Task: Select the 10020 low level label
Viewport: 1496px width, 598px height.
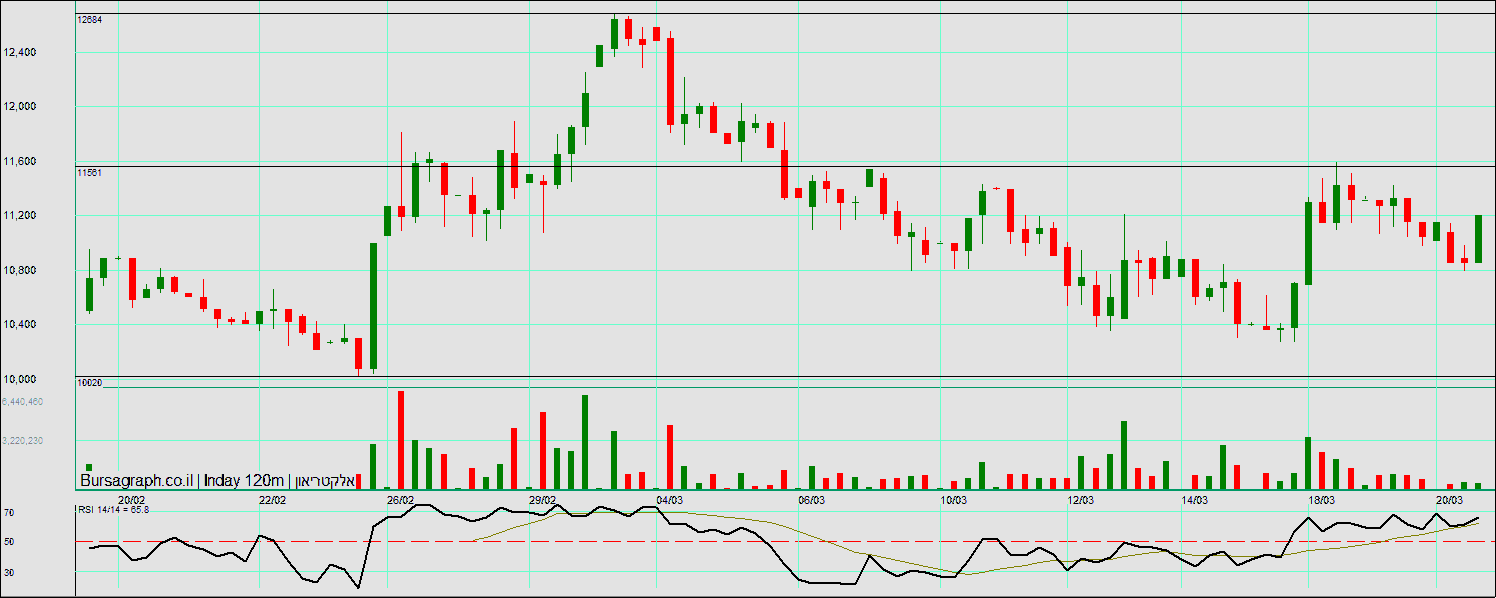Action: (90, 383)
